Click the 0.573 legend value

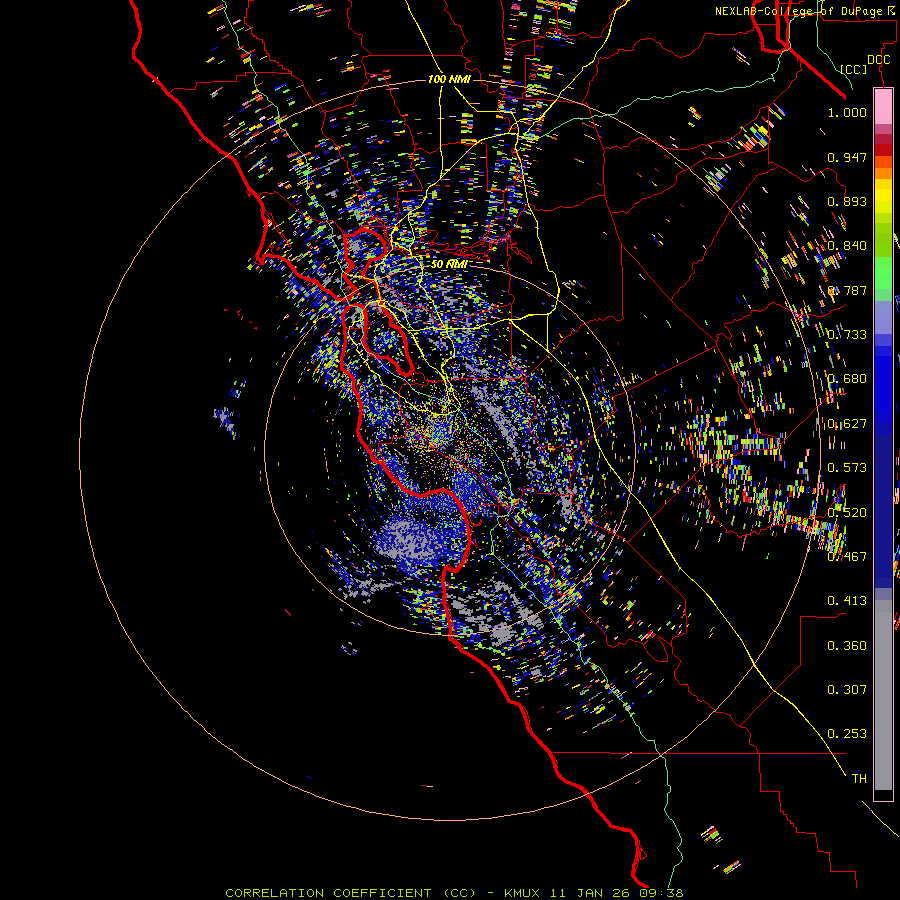[x=847, y=468]
